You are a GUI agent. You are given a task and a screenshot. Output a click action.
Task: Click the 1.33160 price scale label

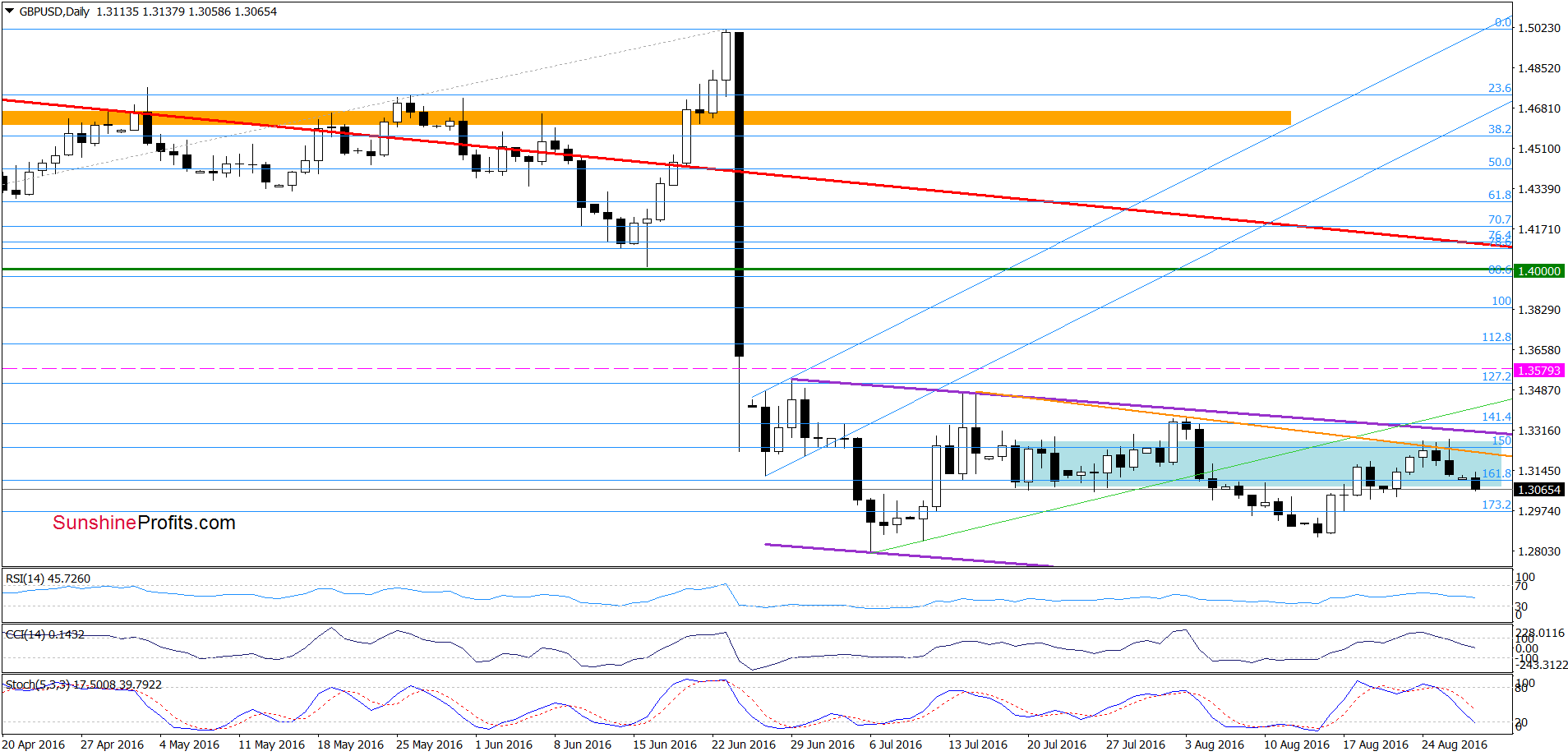[1538, 431]
